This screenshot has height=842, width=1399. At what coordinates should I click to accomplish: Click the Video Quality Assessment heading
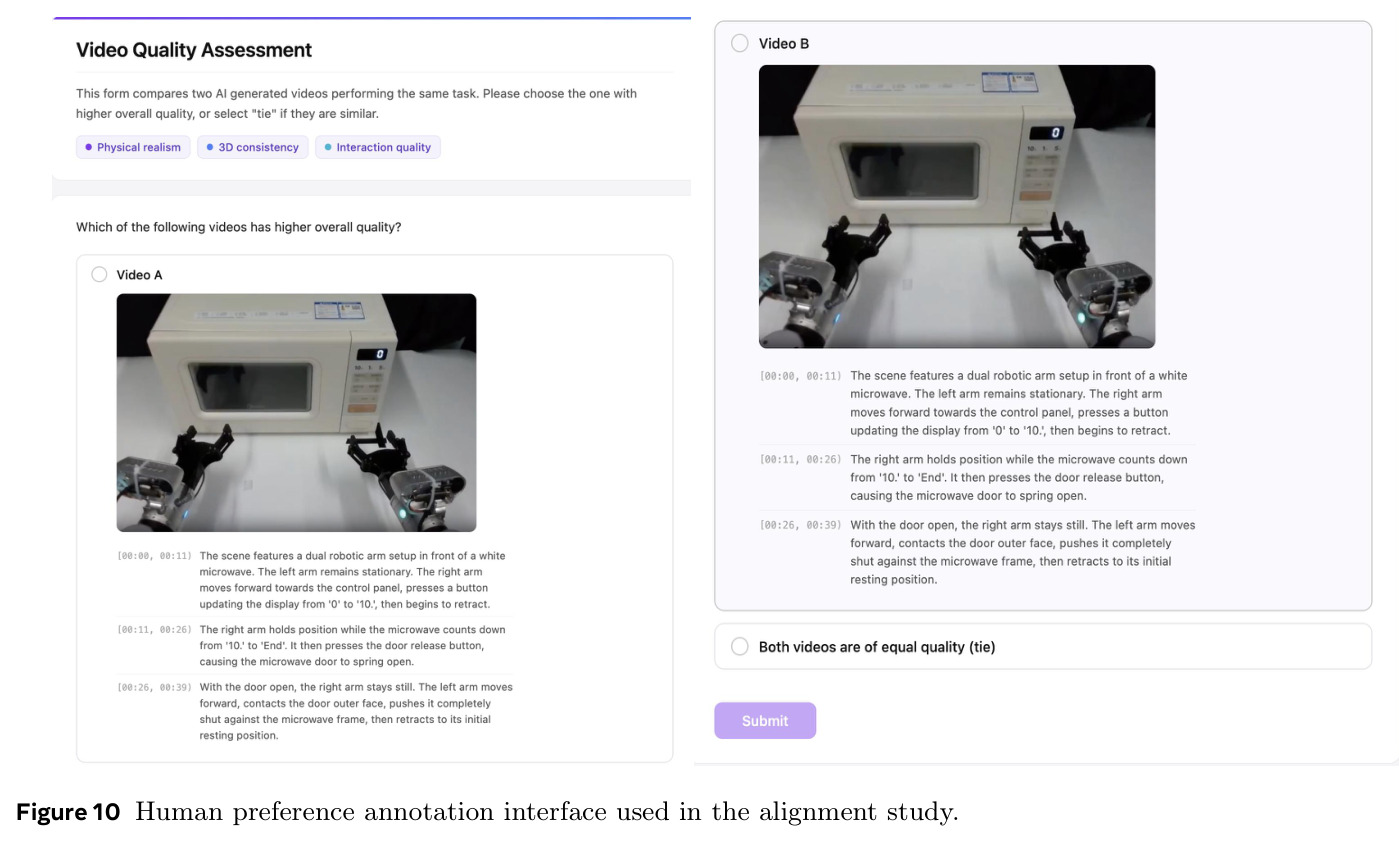(194, 50)
